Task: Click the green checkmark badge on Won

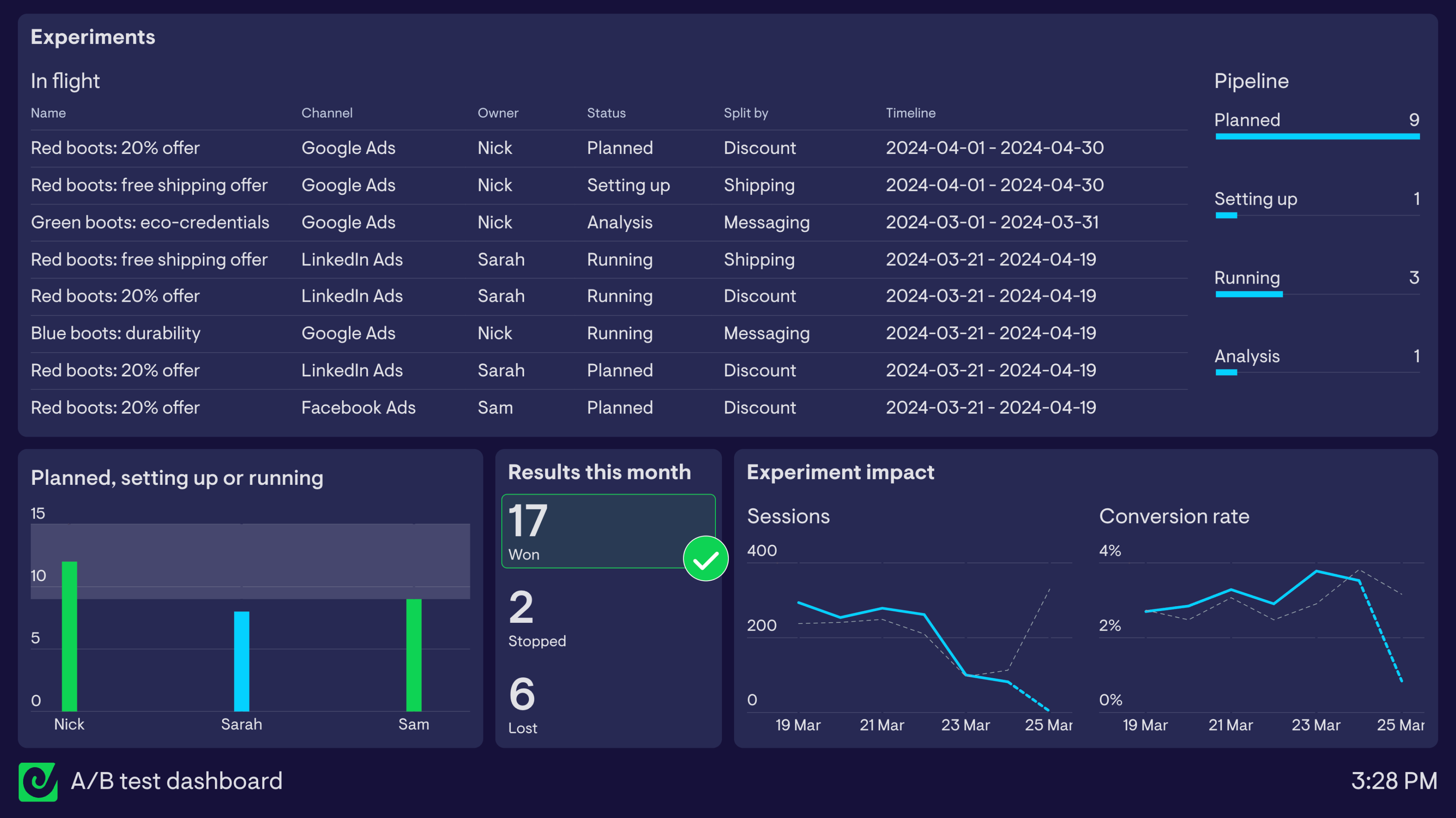Action: (x=705, y=559)
